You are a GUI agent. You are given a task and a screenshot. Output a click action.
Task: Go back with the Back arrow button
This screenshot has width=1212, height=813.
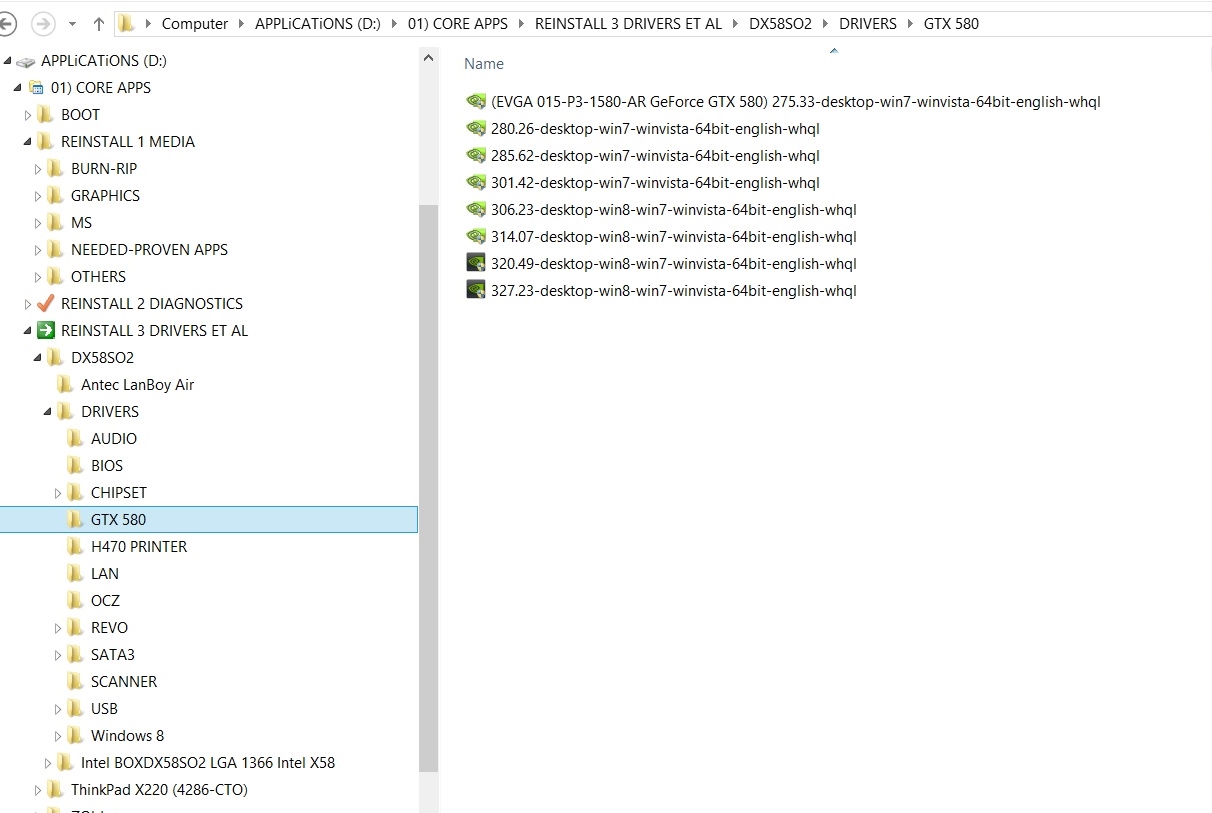[x=5, y=23]
